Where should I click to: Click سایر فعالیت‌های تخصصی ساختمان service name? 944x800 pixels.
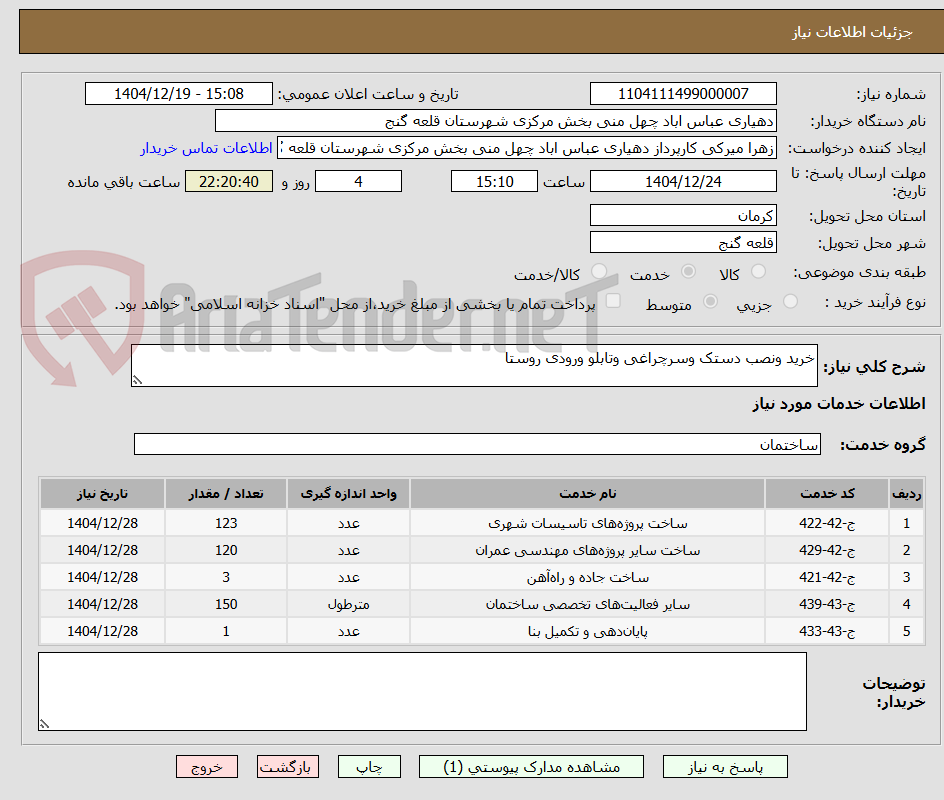588,604
